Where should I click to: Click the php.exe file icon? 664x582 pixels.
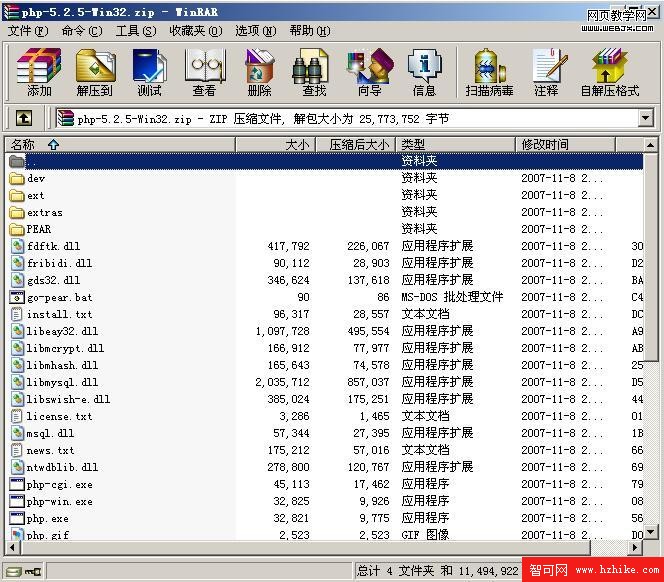pos(17,518)
